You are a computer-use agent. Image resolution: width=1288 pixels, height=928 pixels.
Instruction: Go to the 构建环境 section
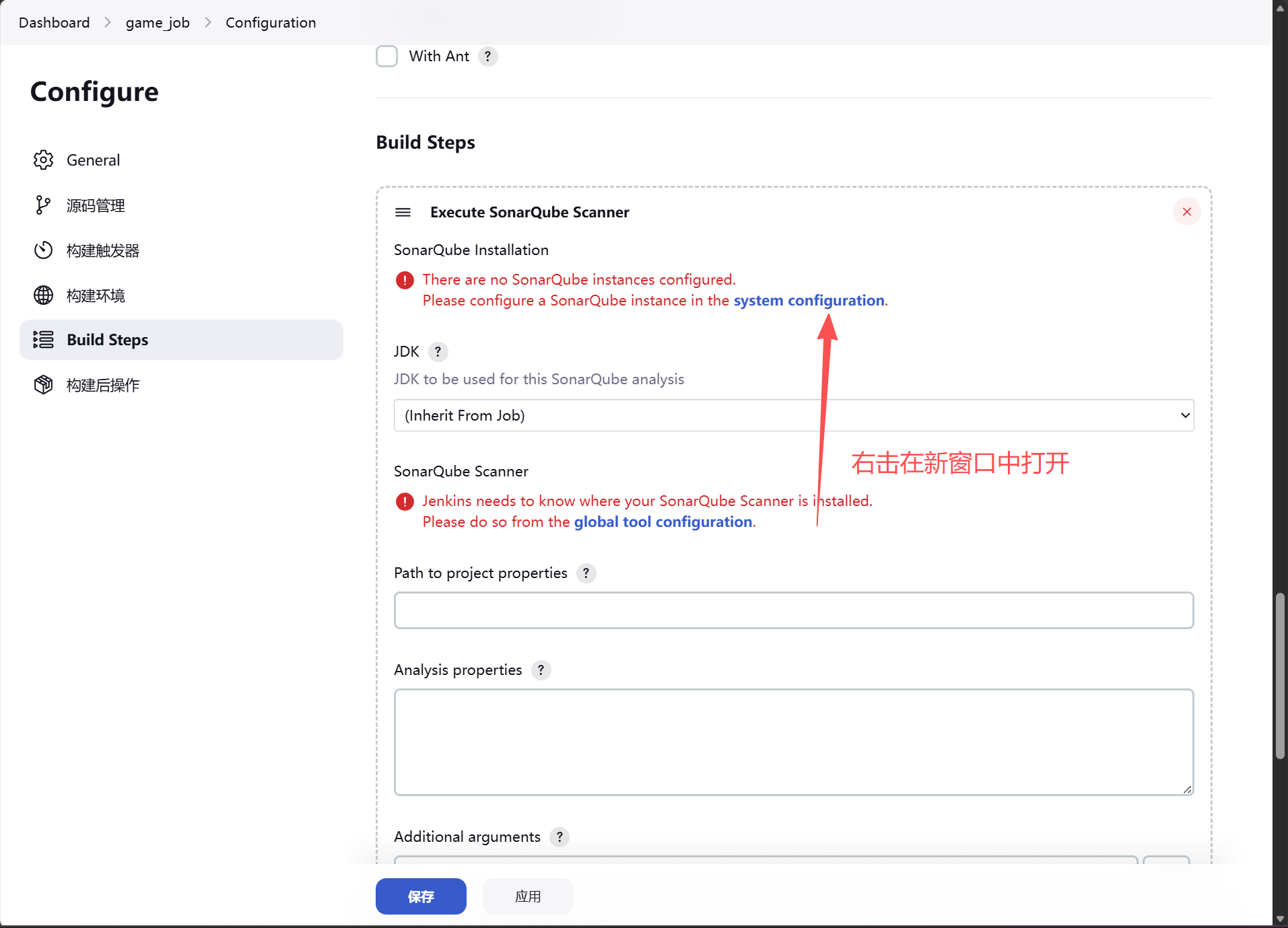(181, 295)
